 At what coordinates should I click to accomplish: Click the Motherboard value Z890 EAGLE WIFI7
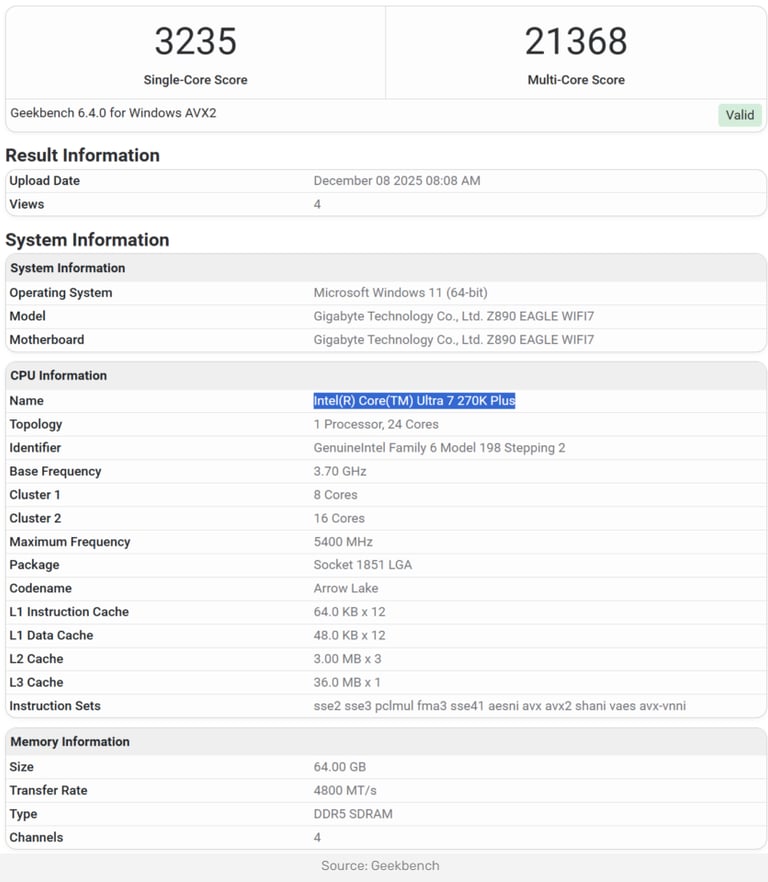(454, 340)
